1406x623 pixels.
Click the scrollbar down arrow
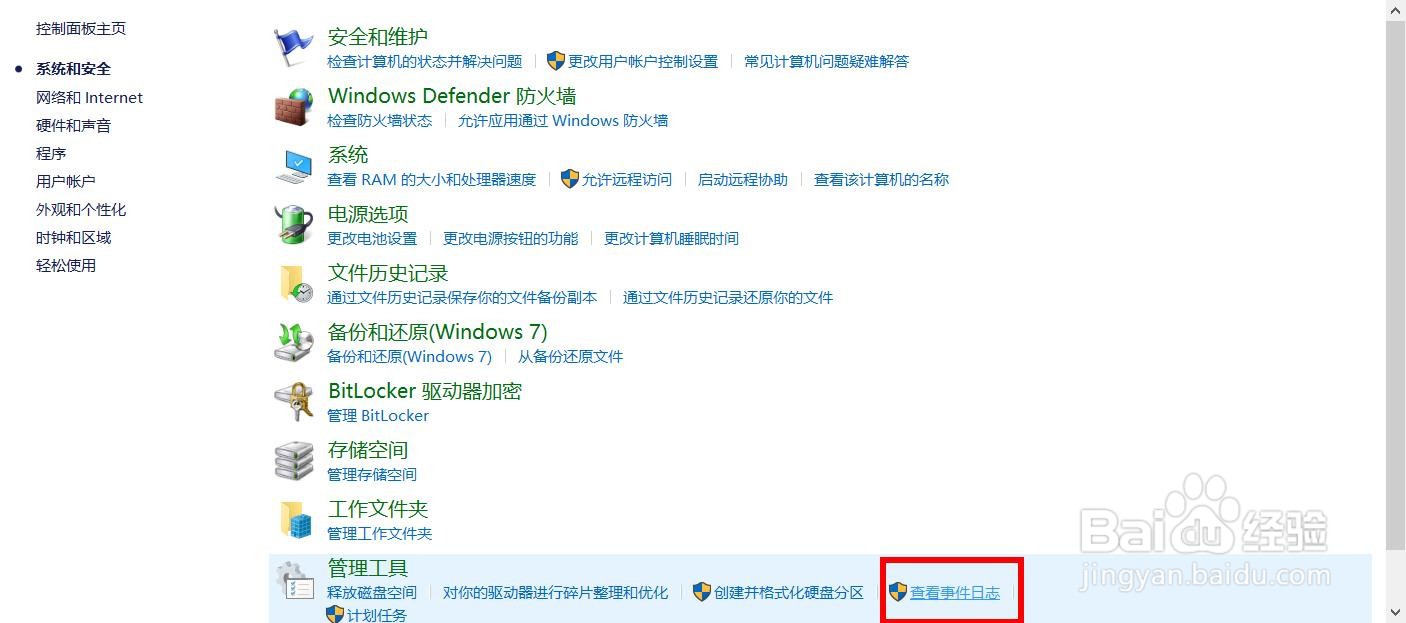click(x=1395, y=612)
